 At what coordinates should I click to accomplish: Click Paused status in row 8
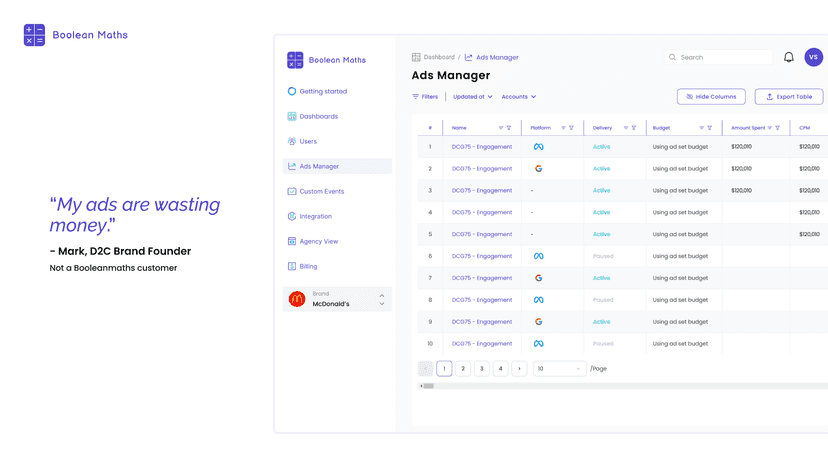tap(603, 300)
